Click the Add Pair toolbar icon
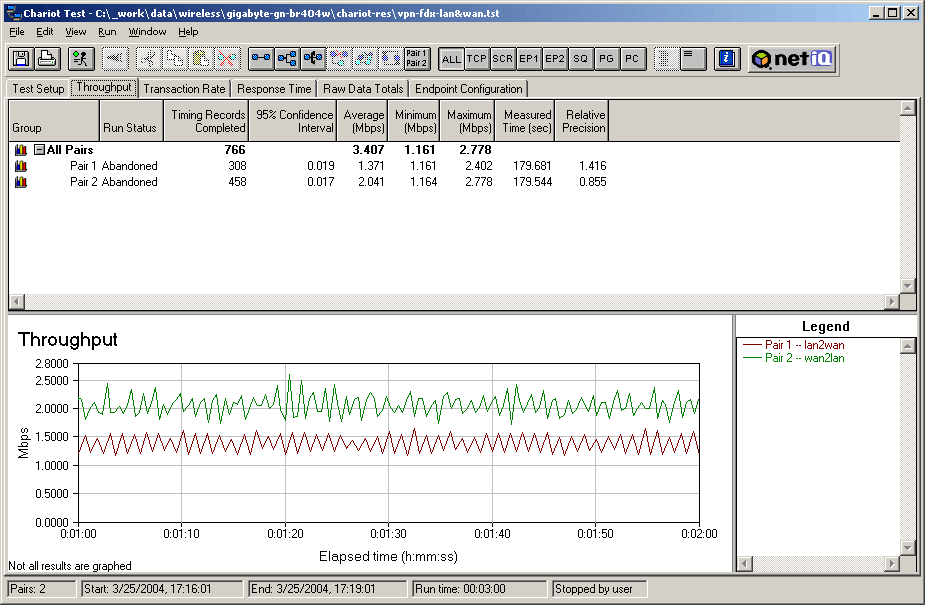 261,59
